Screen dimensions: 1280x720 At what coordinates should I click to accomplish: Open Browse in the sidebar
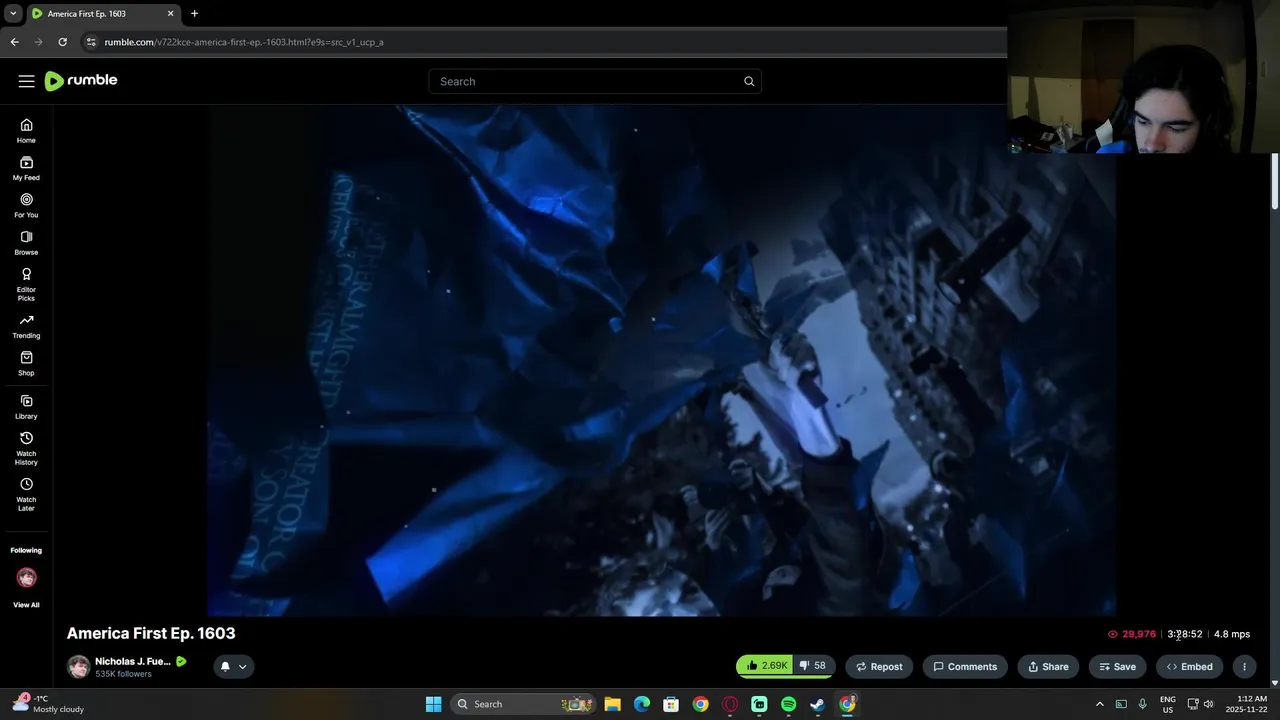[26, 243]
